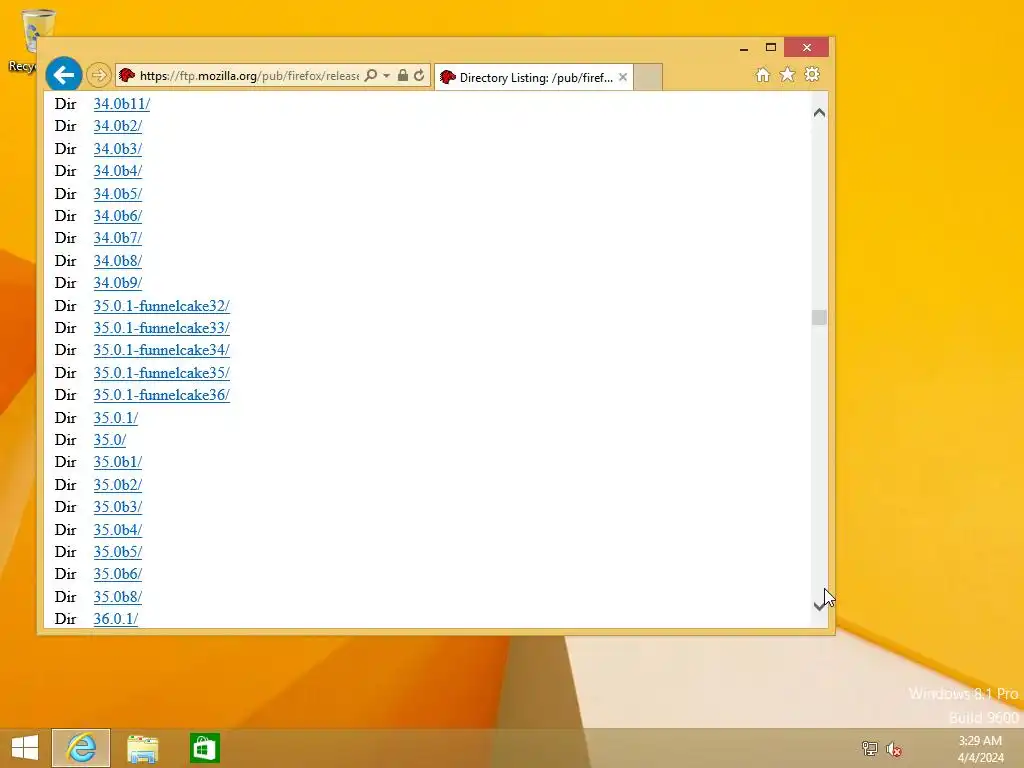Viewport: 1024px width, 768px height.
Task: Minimize the Internet Explorer window
Action: [743, 48]
